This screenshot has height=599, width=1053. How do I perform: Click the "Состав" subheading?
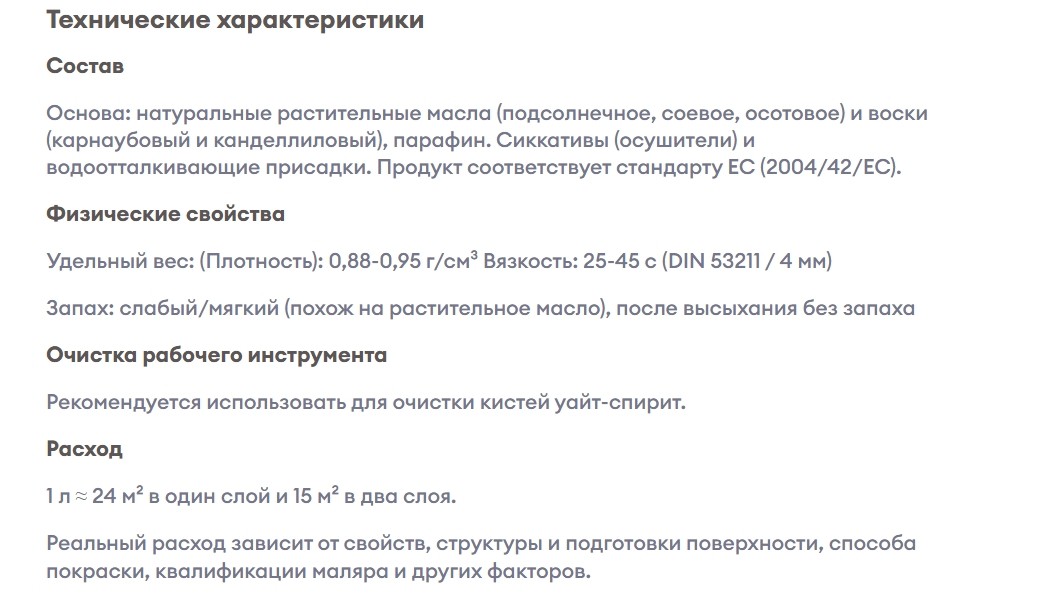pos(85,66)
